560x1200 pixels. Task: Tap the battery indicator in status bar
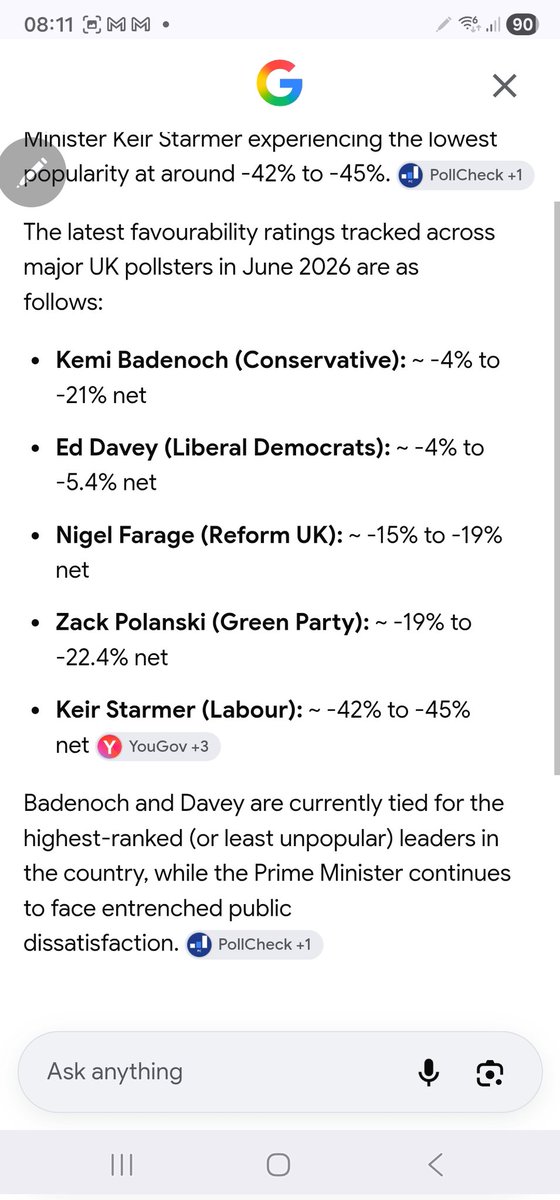pyautogui.click(x=522, y=23)
